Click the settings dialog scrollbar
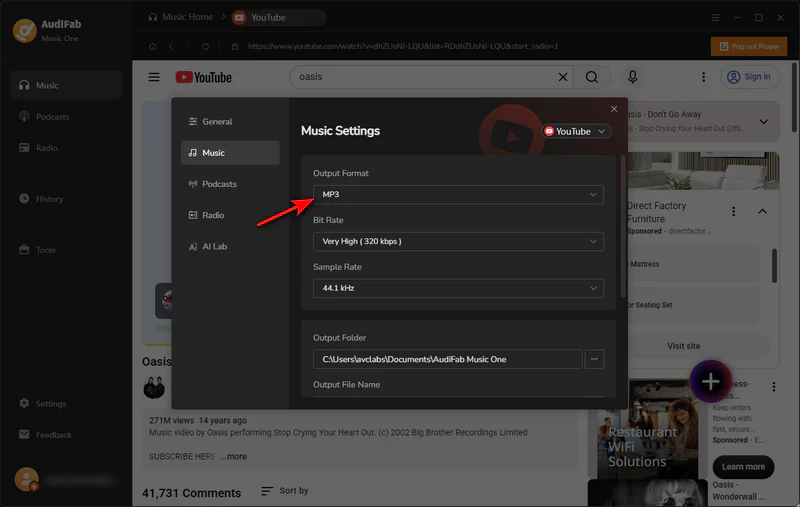The image size is (800, 507). tap(622, 227)
